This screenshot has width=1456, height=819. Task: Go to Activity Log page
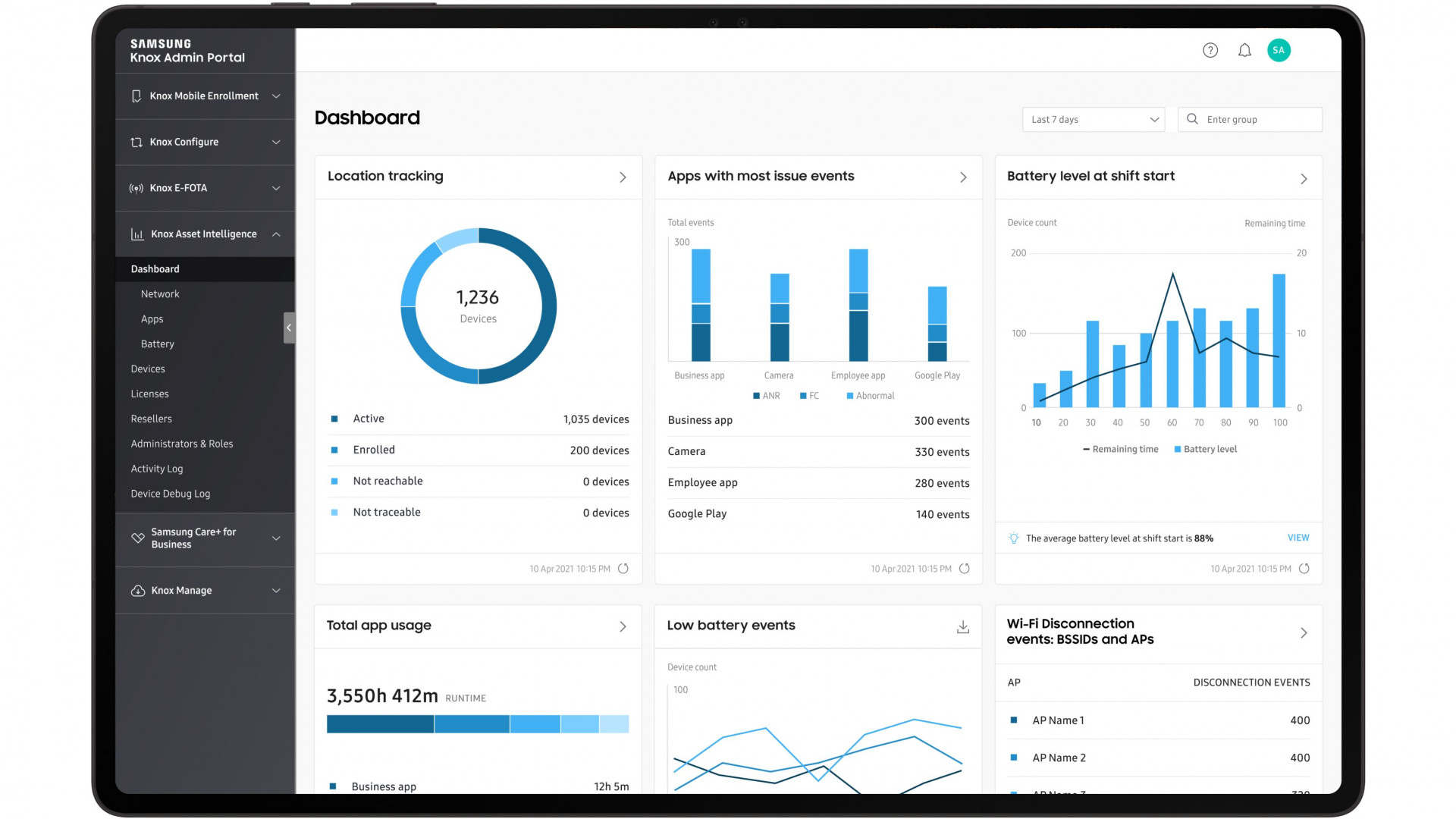click(157, 469)
